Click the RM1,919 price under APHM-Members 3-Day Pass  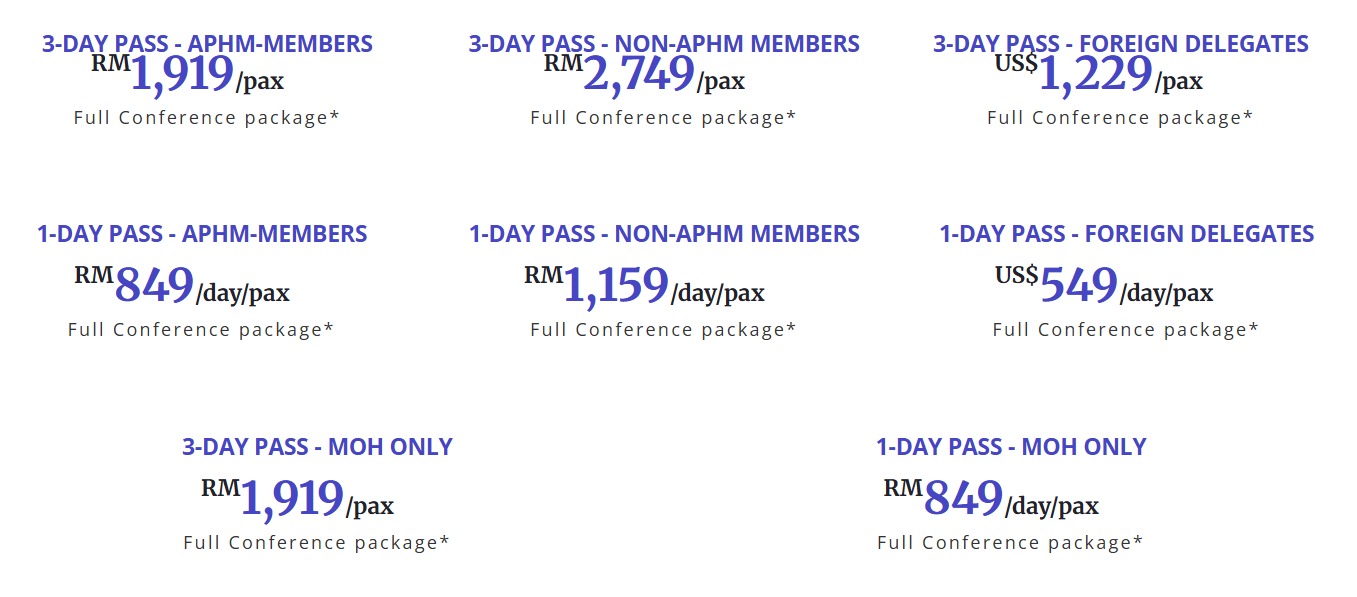tap(187, 76)
